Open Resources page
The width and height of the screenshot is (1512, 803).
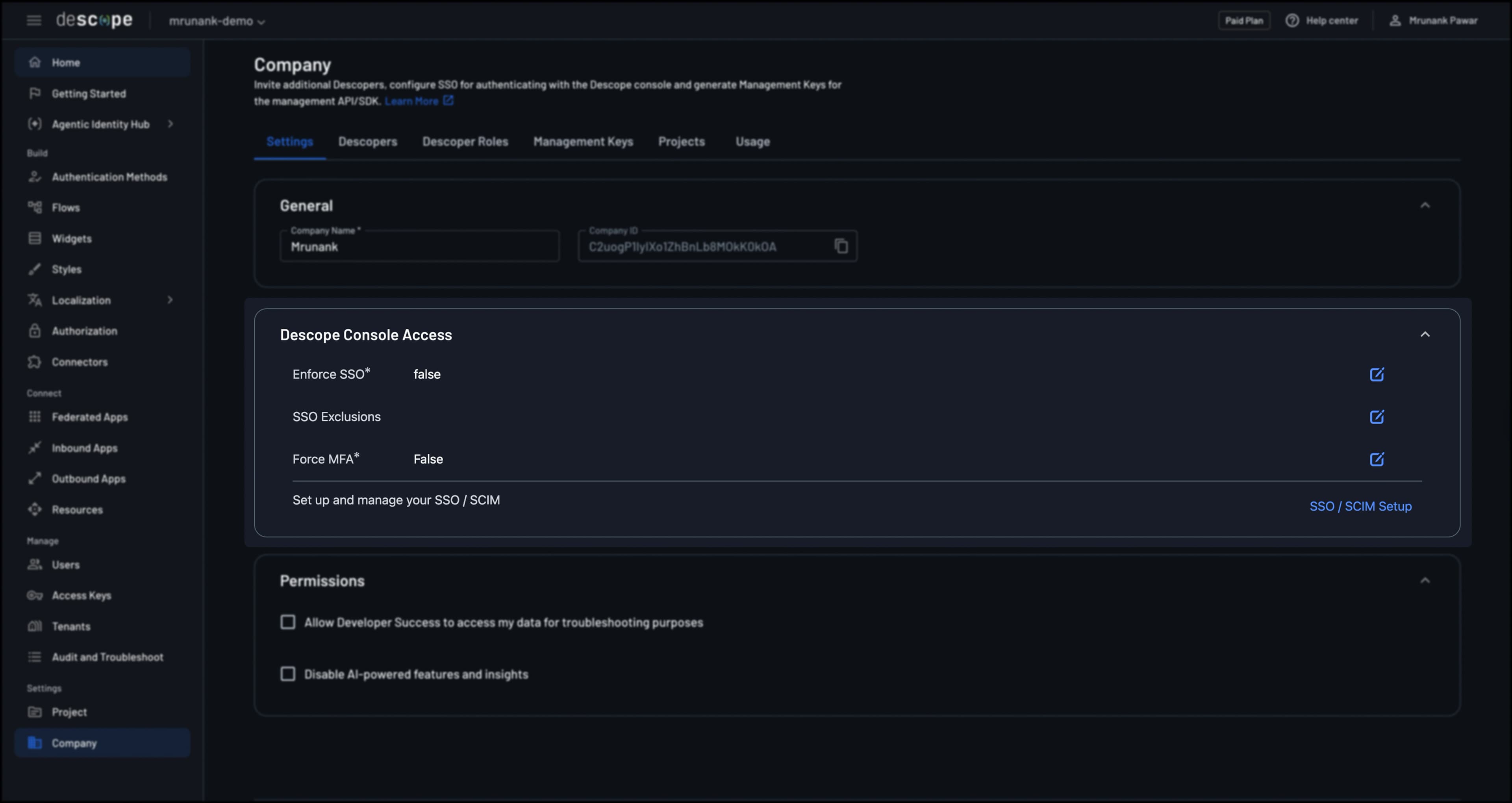click(102, 509)
